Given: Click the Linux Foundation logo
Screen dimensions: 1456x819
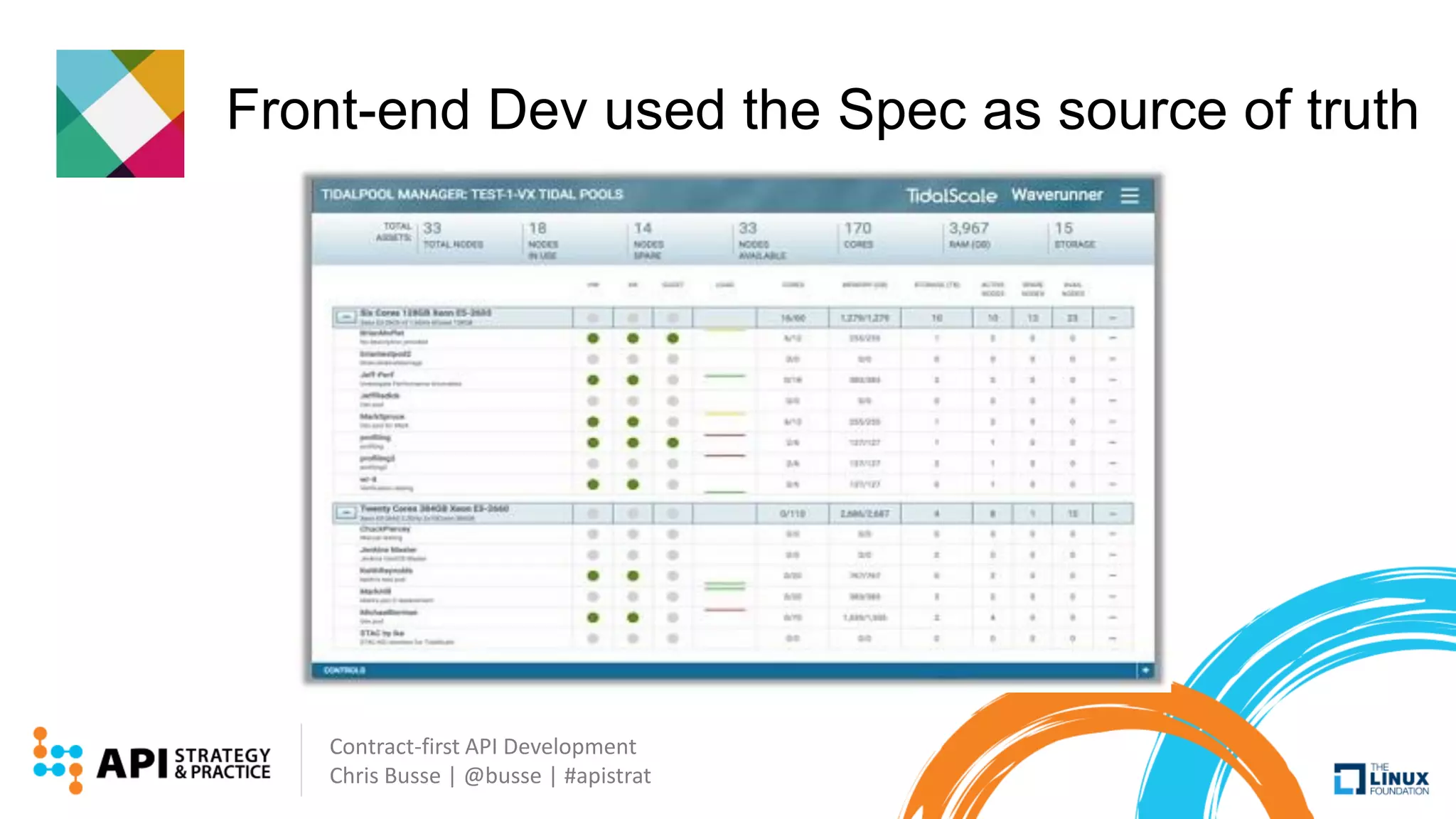Looking at the screenshot, I should (1381, 778).
